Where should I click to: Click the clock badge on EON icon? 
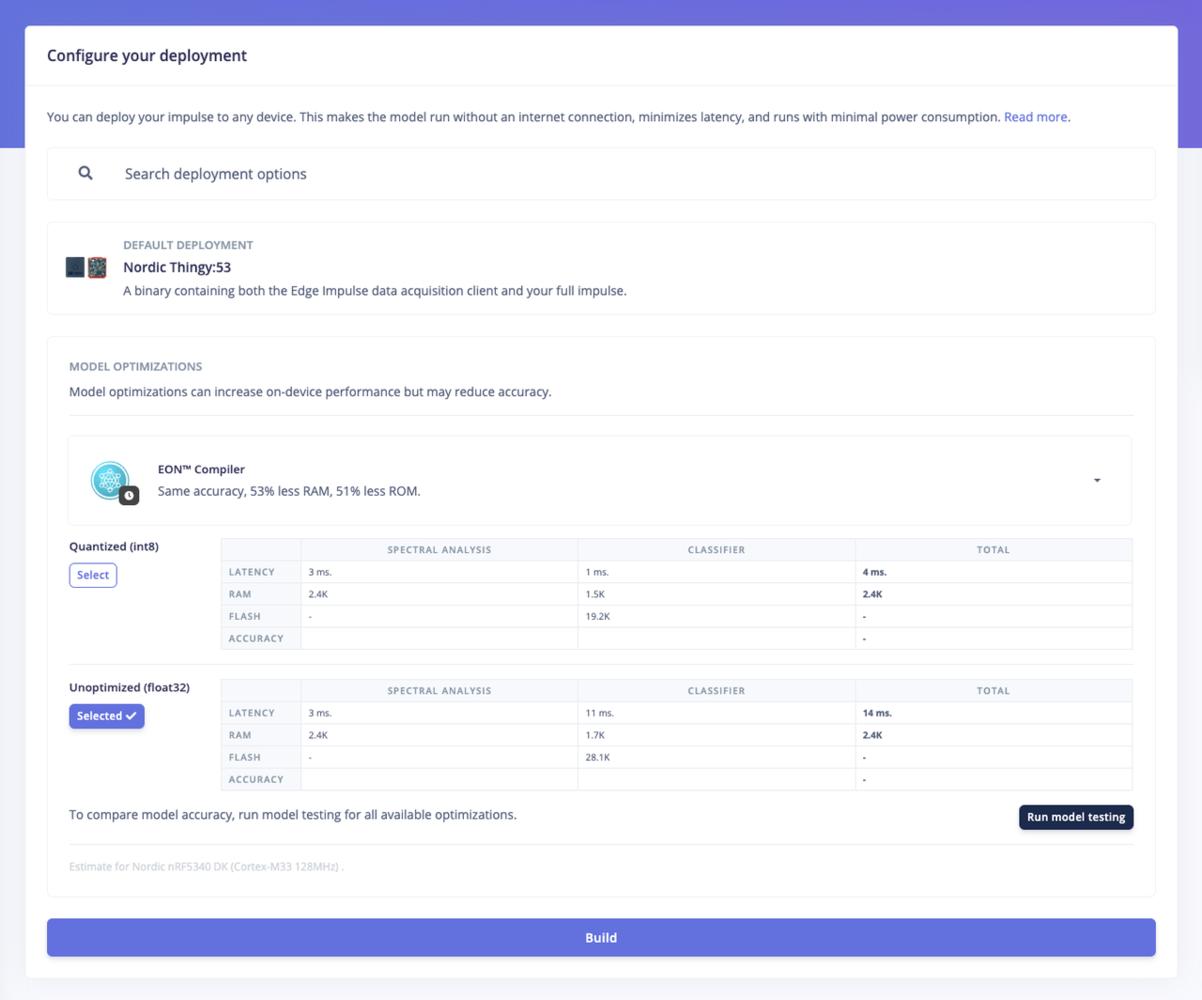tap(129, 495)
